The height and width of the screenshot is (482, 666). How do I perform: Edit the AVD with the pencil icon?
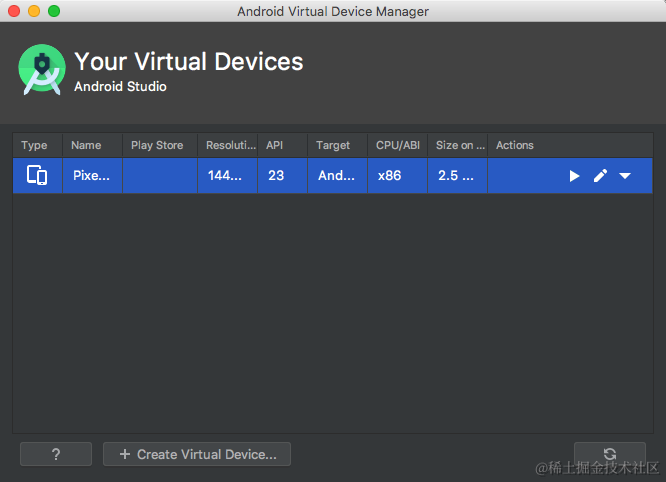pos(600,176)
